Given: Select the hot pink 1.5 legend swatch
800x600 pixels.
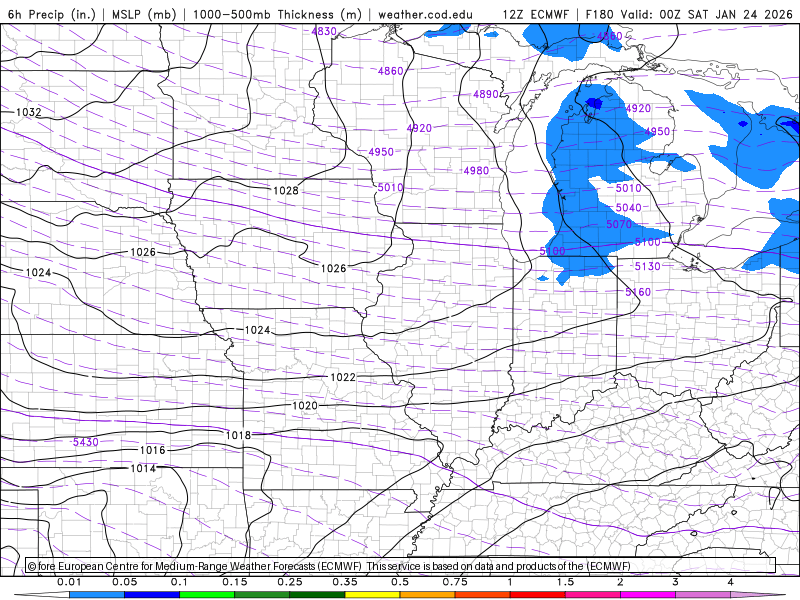Looking at the screenshot, I should tap(593, 595).
